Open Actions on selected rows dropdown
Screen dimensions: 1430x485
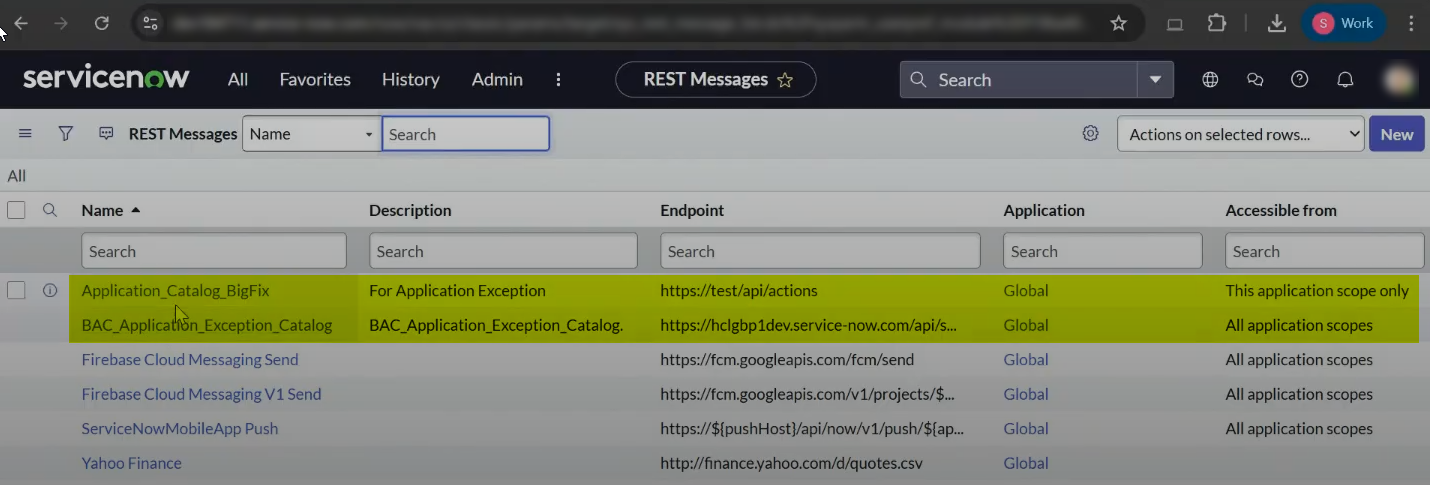(1240, 134)
